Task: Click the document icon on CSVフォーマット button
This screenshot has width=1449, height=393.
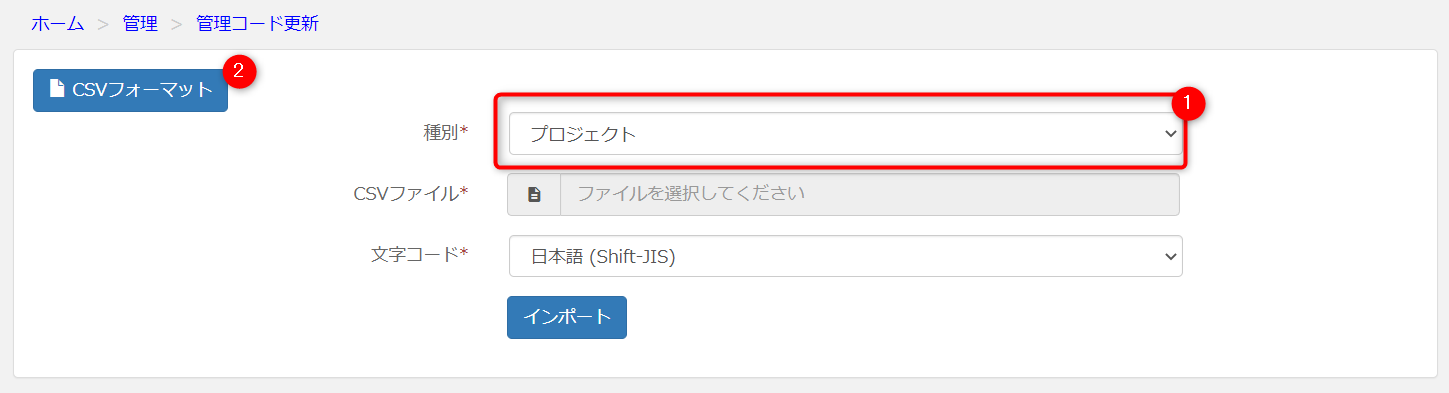Action: pos(57,89)
